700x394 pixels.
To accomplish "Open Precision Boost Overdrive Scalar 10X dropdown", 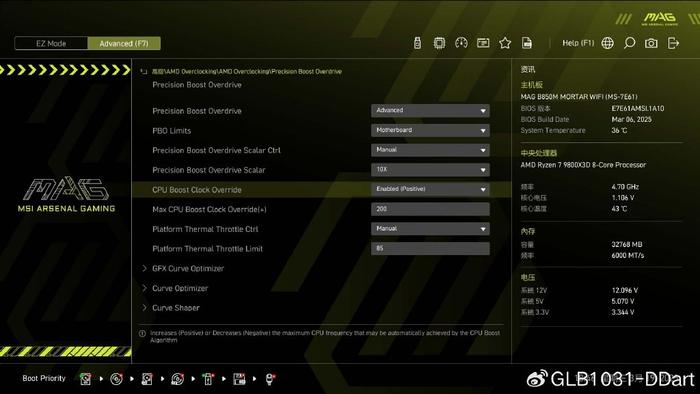I will [430, 170].
